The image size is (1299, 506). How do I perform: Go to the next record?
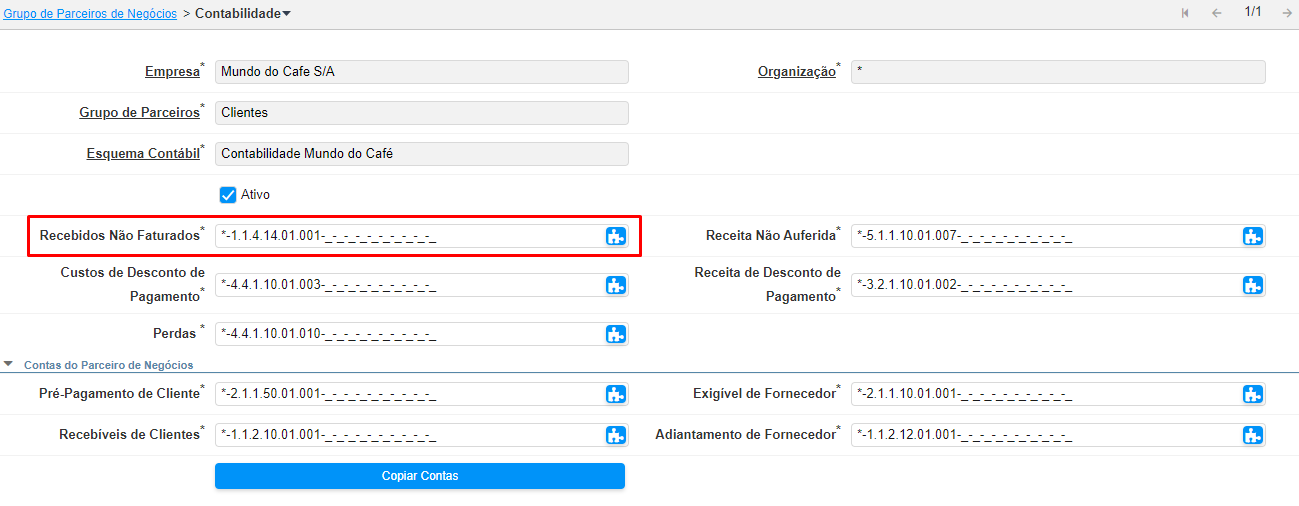pos(1286,13)
